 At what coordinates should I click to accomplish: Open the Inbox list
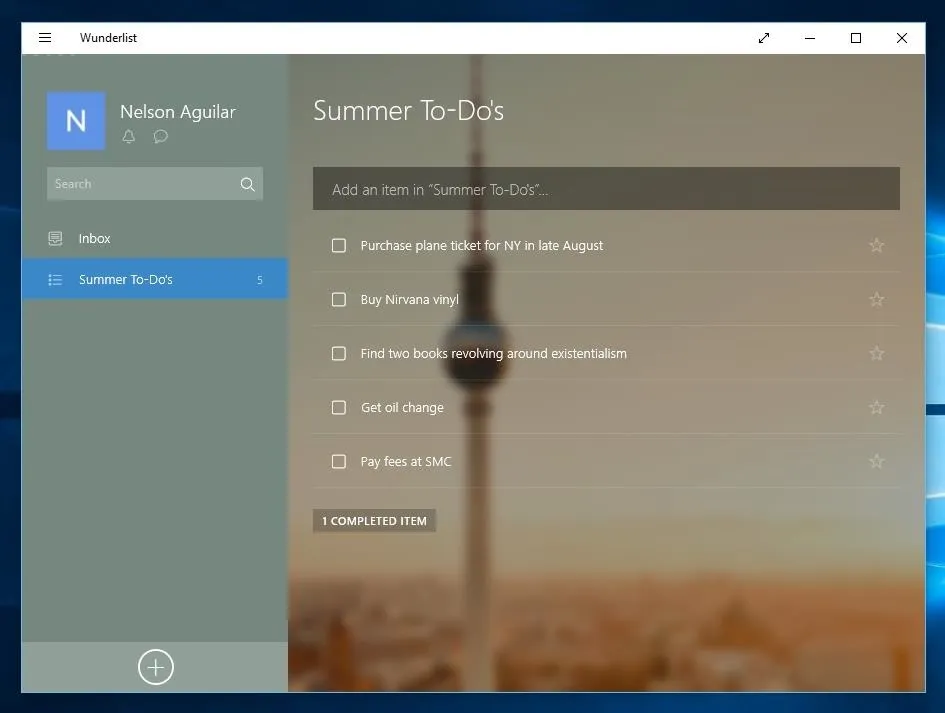155,239
